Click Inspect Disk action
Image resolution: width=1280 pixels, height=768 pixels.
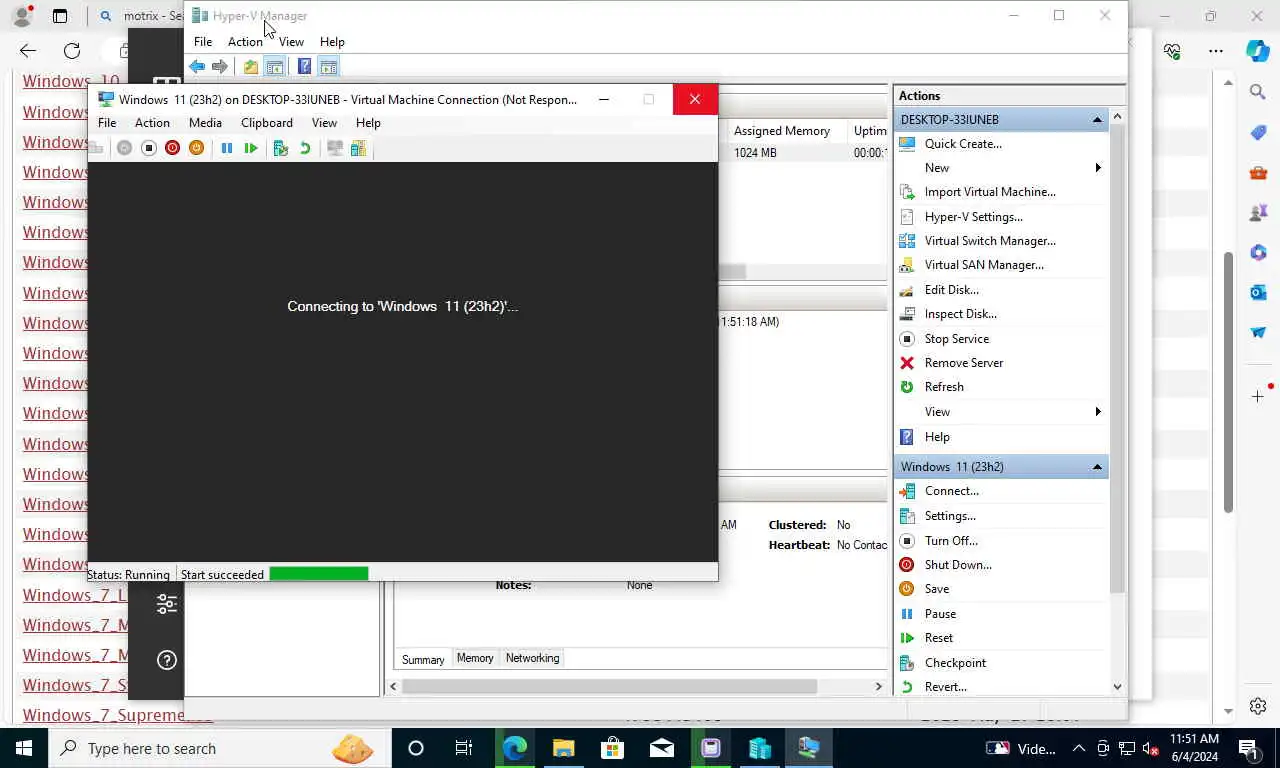(960, 314)
